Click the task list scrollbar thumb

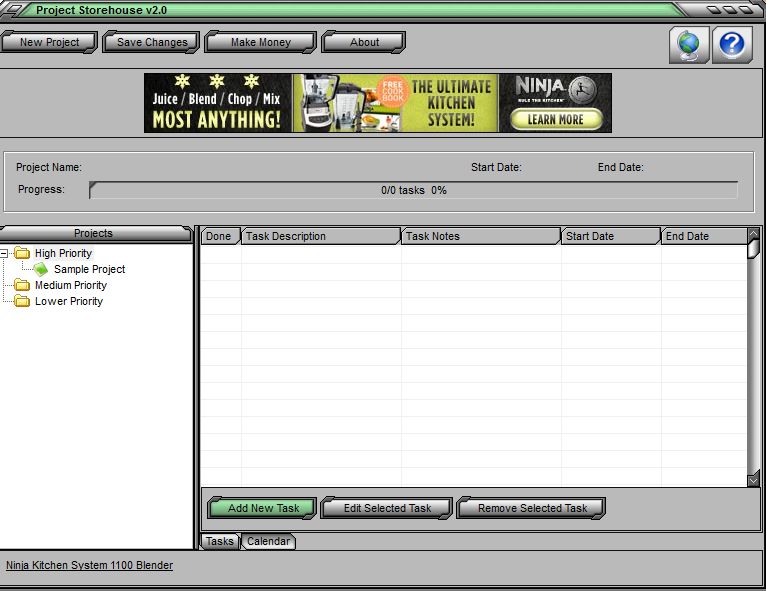[x=753, y=248]
